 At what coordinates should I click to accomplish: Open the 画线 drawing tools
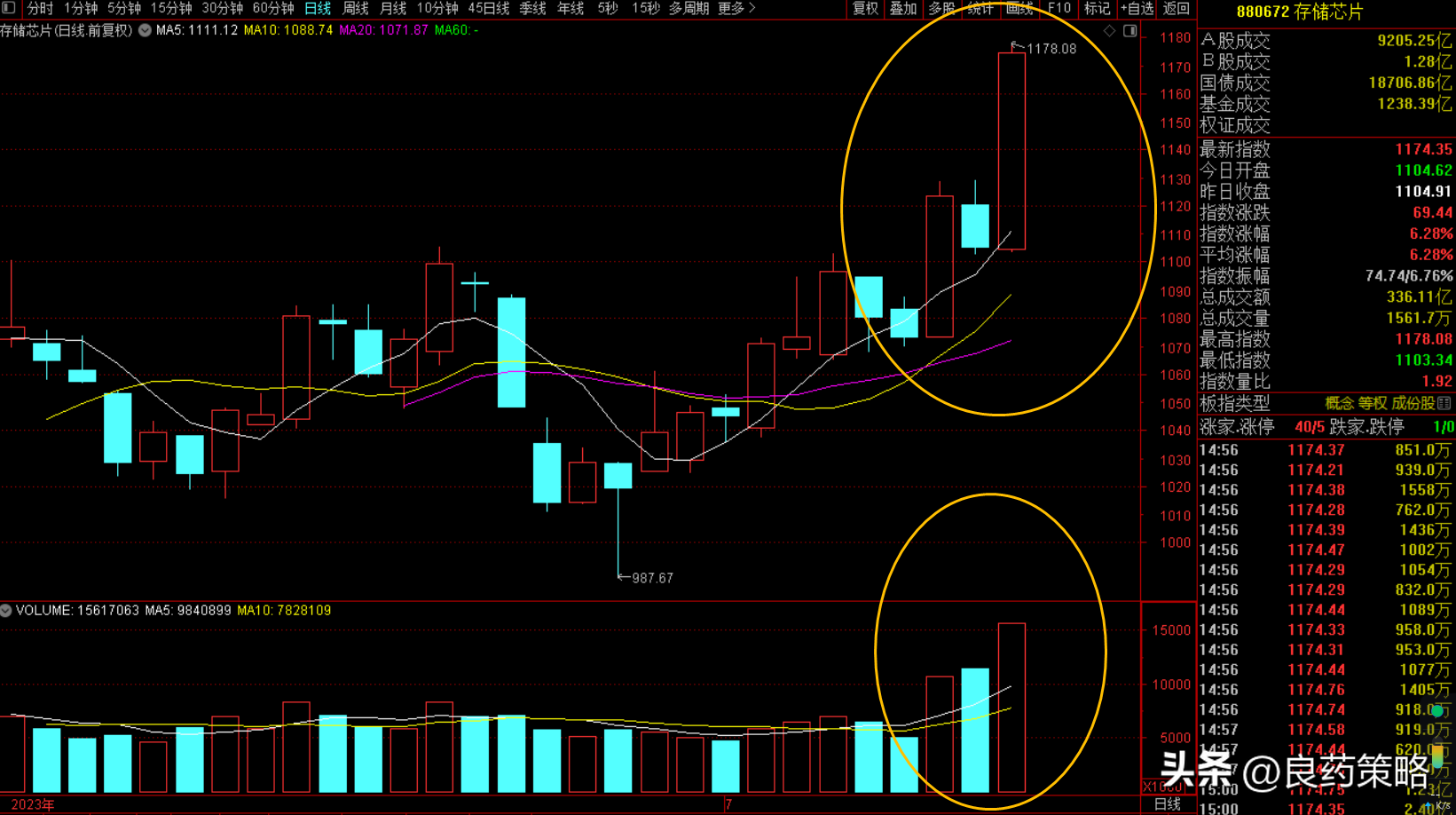[x=1019, y=9]
